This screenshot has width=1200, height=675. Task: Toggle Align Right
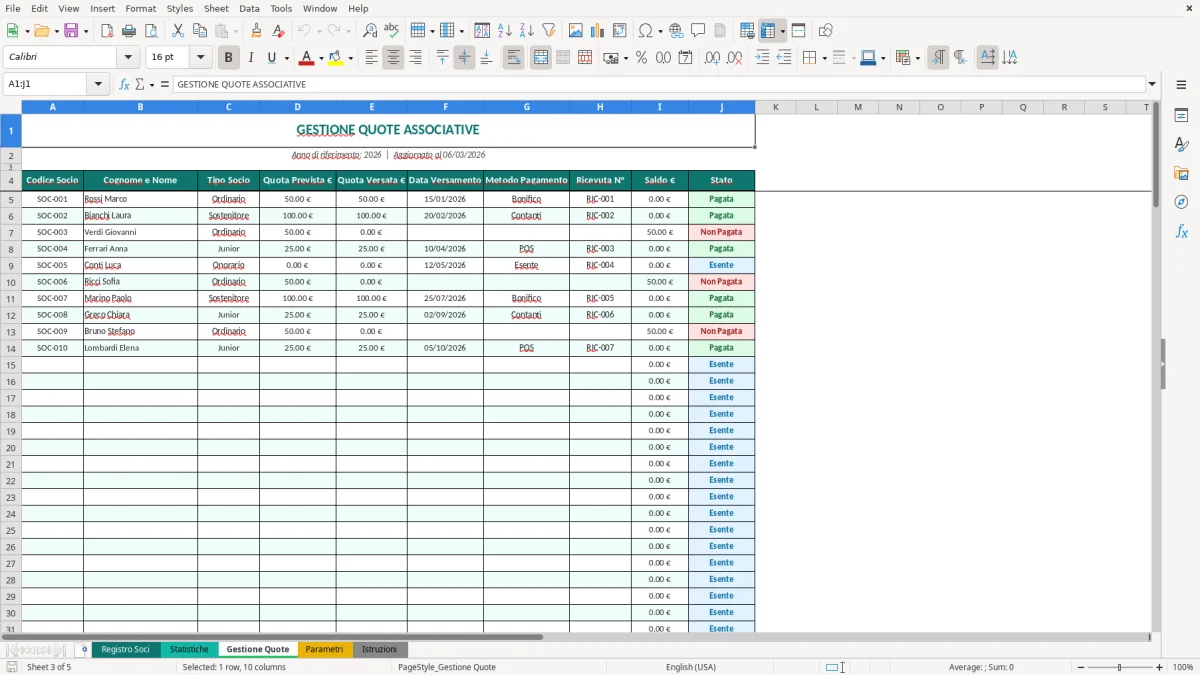pos(415,58)
